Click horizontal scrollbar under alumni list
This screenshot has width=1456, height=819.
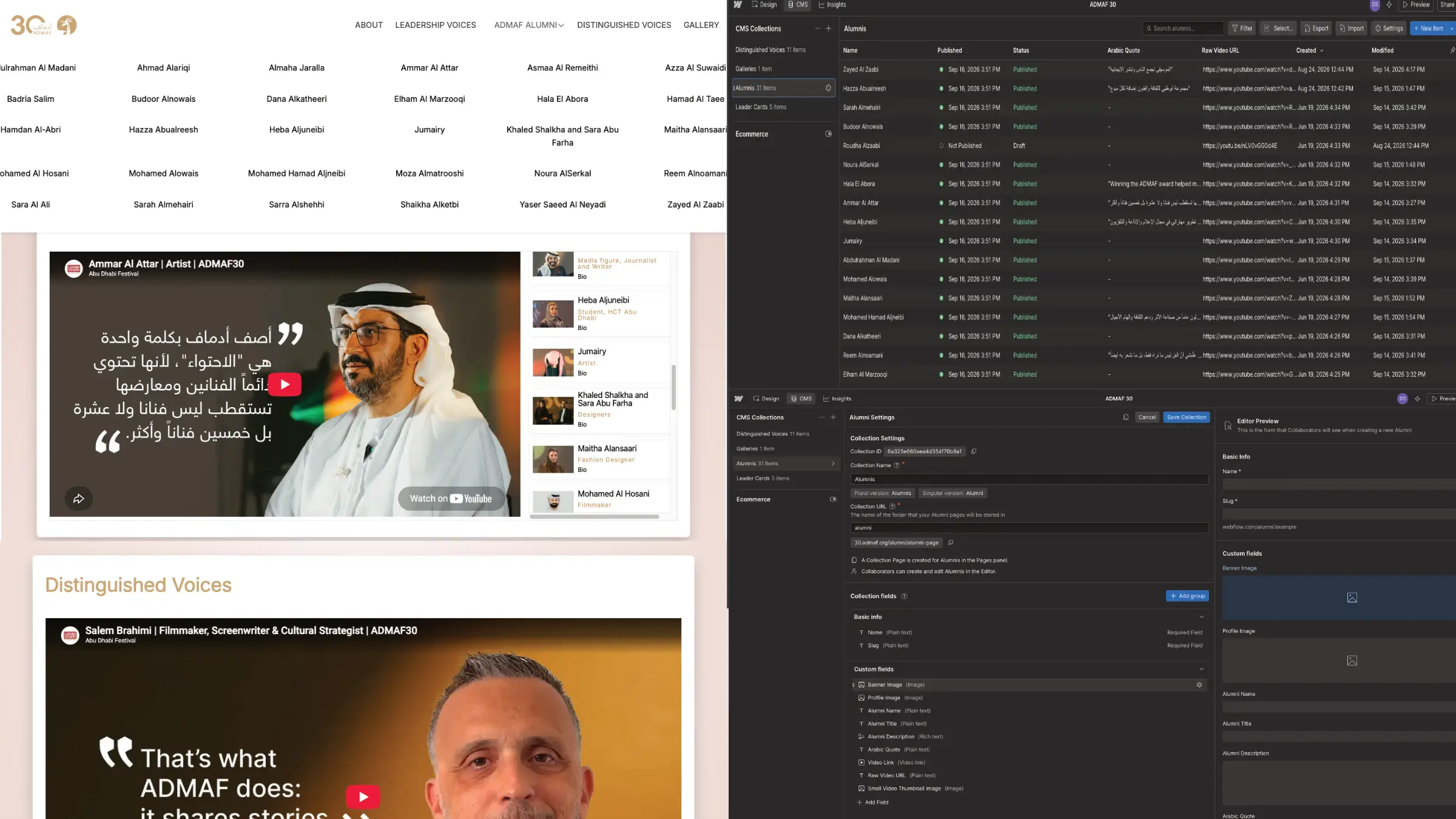[x=595, y=517]
